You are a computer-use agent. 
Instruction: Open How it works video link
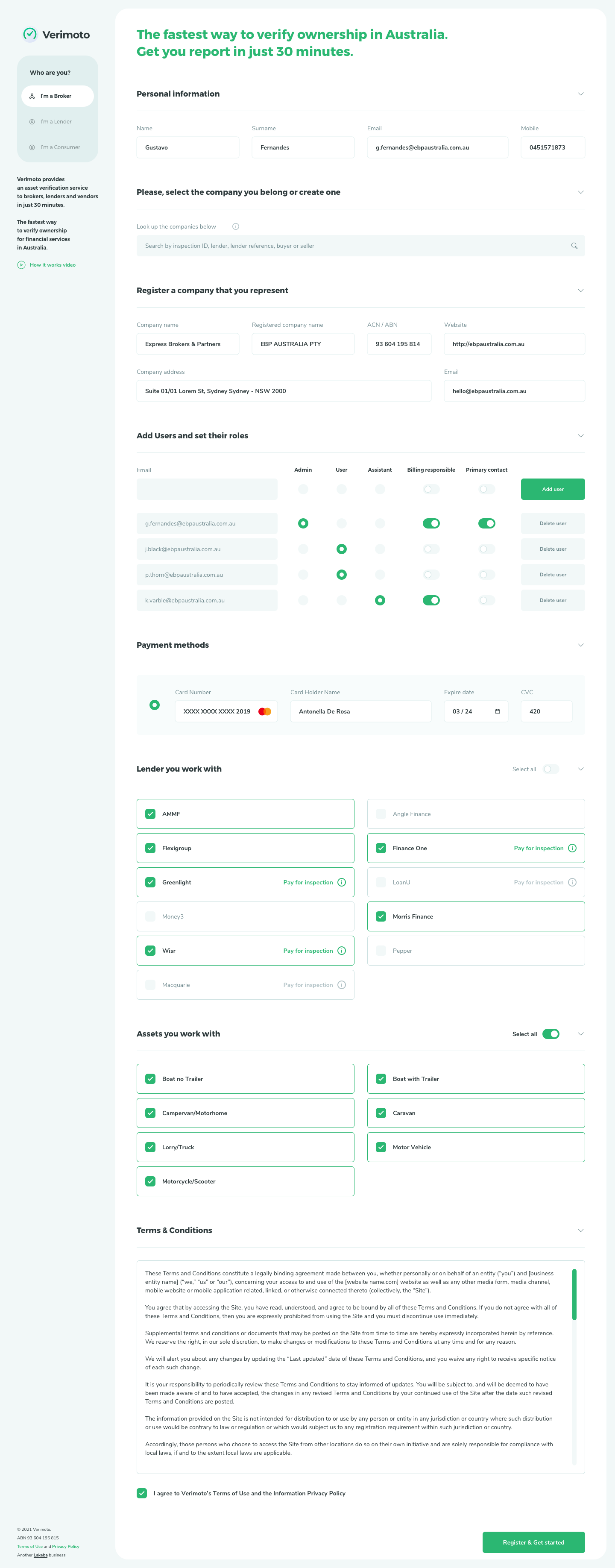coord(53,265)
